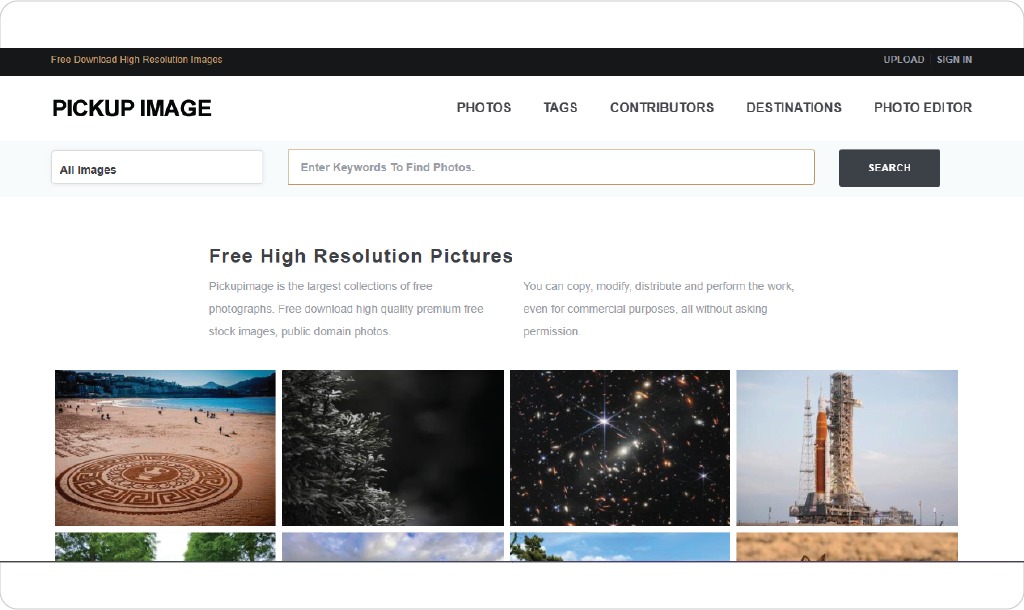The image size is (1024, 610).
Task: View the deep space galaxies photo
Action: [x=620, y=448]
